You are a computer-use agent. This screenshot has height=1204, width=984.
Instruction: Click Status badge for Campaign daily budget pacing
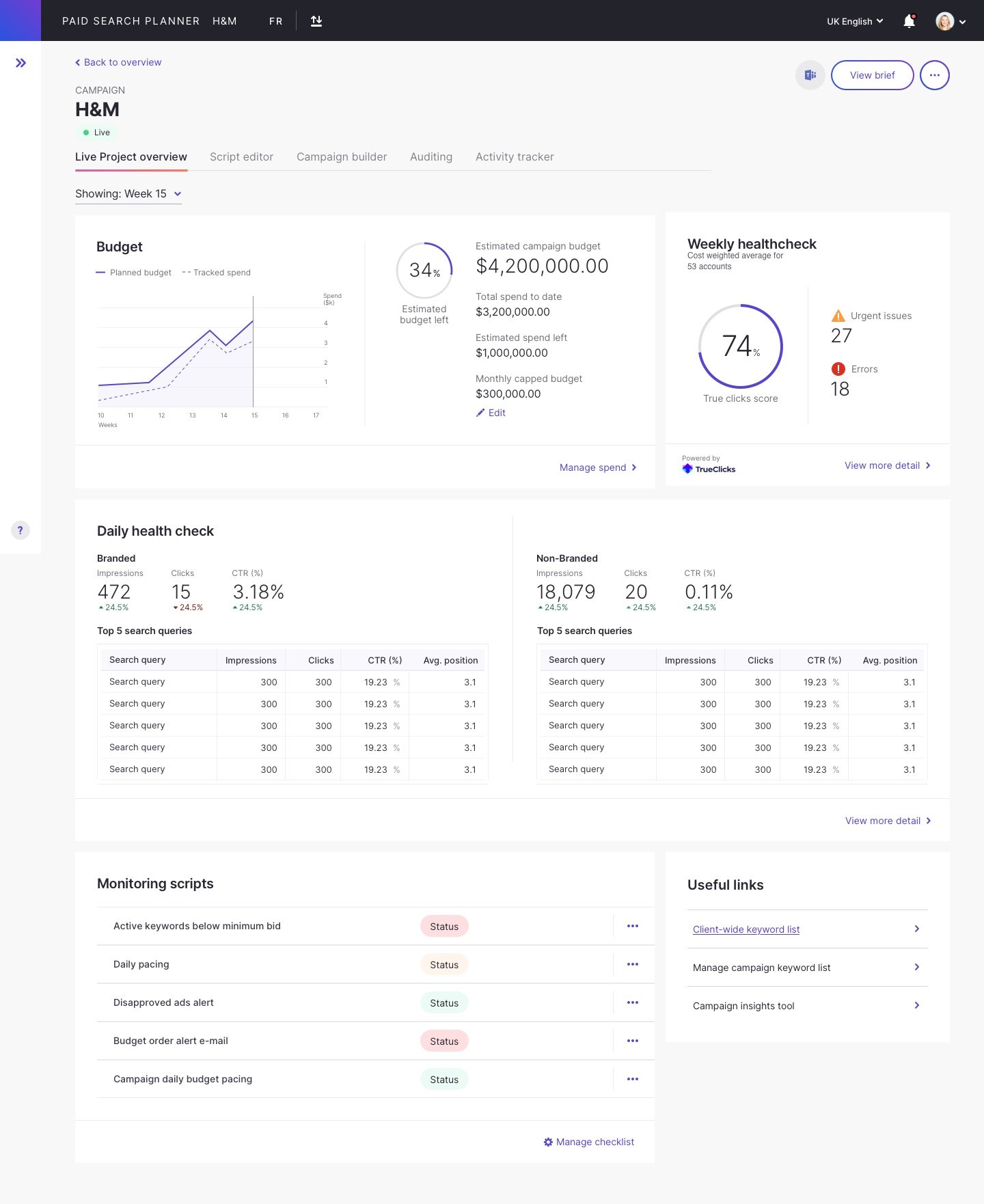444,1080
